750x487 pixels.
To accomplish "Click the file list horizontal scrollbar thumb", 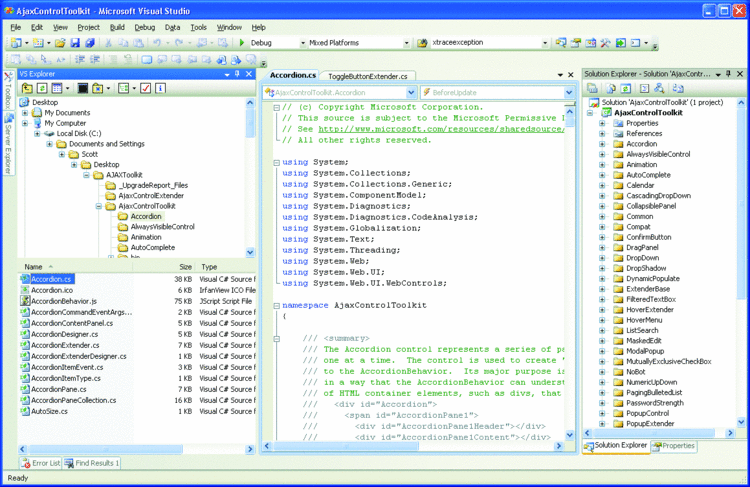I will (105, 449).
